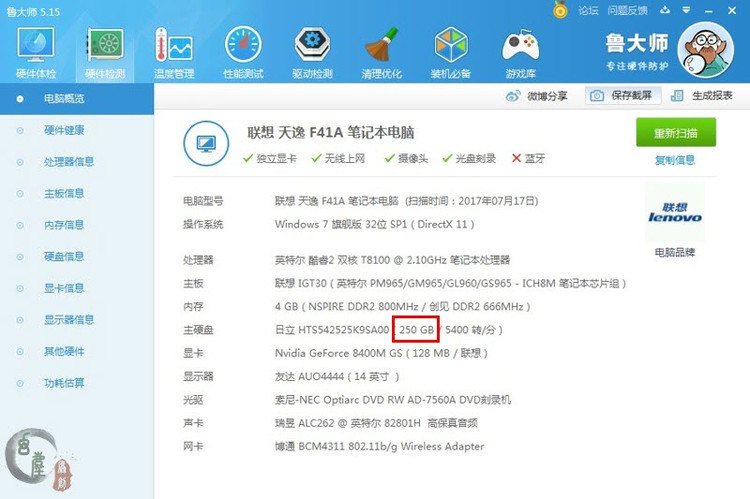750x499 pixels.
Task: Click the 博通 BCM4311 wireless adapter value
Action: [379, 446]
